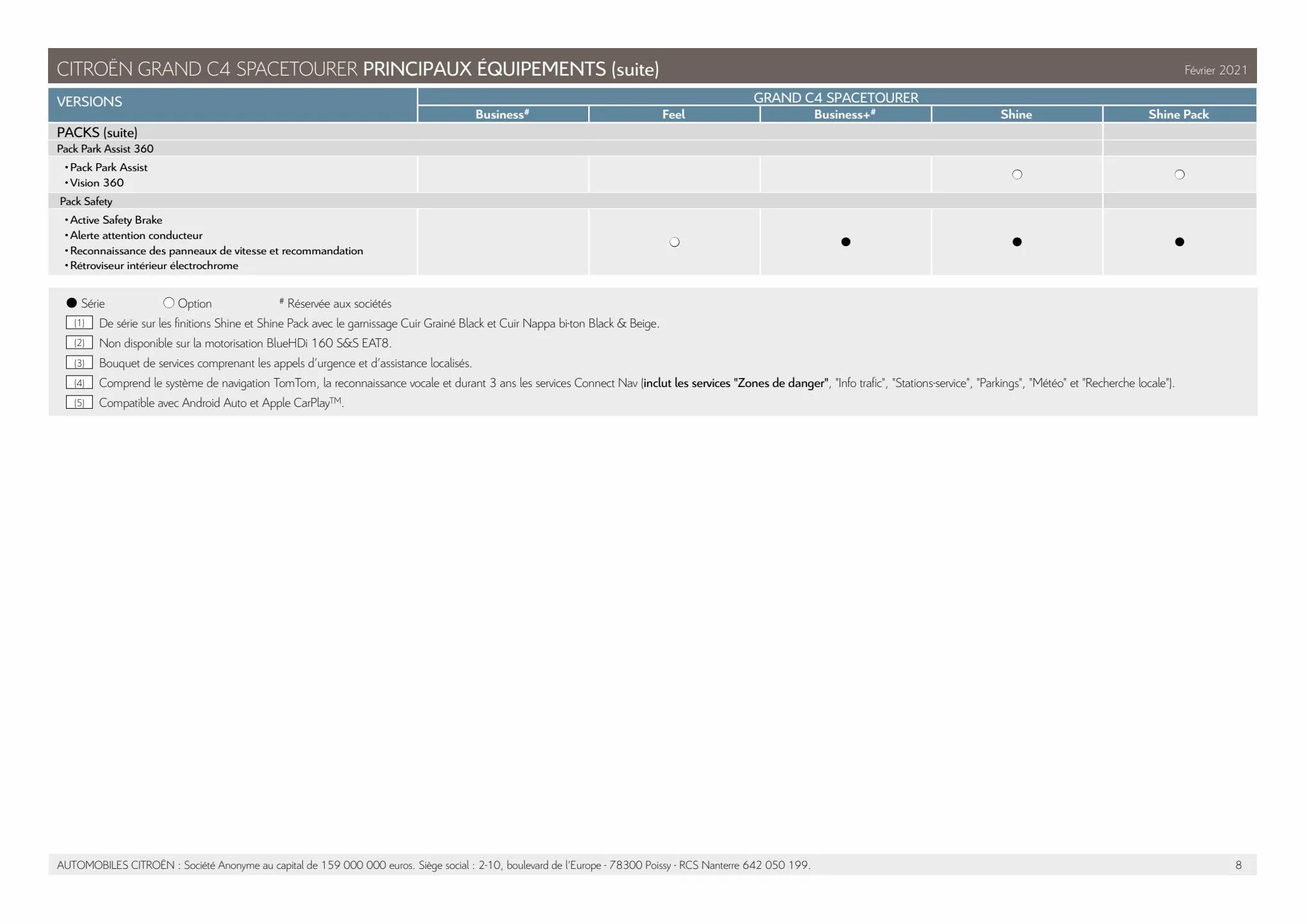Viewport: 1307px width, 924px height.
Task: Click footnote marker box (5)
Action: point(79,402)
